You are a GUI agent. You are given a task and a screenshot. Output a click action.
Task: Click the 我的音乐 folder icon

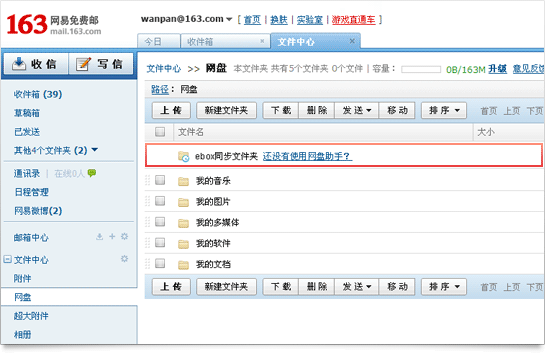[183, 181]
